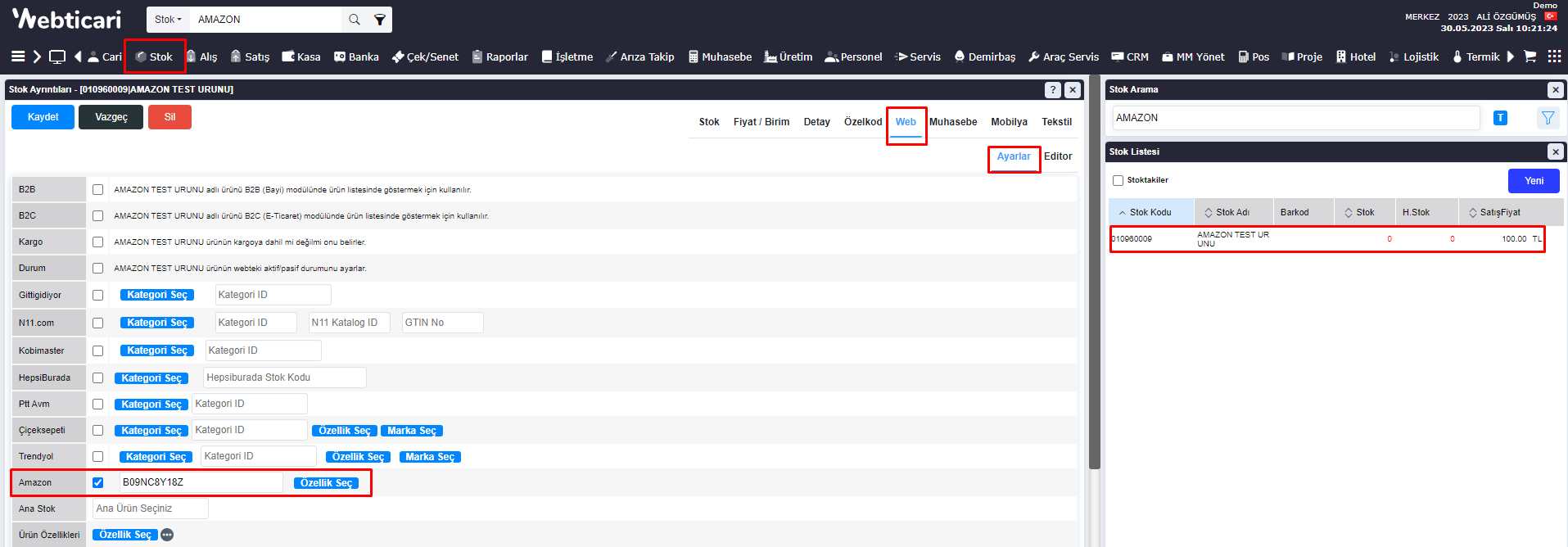The image size is (1568, 547).
Task: Enable the N11.com checkbox
Action: click(x=98, y=323)
